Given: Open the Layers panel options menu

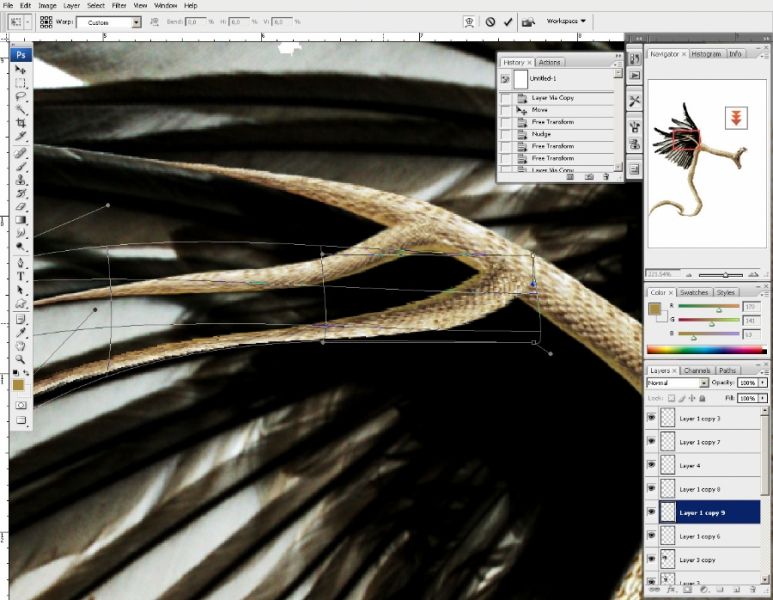Looking at the screenshot, I should coord(766,371).
